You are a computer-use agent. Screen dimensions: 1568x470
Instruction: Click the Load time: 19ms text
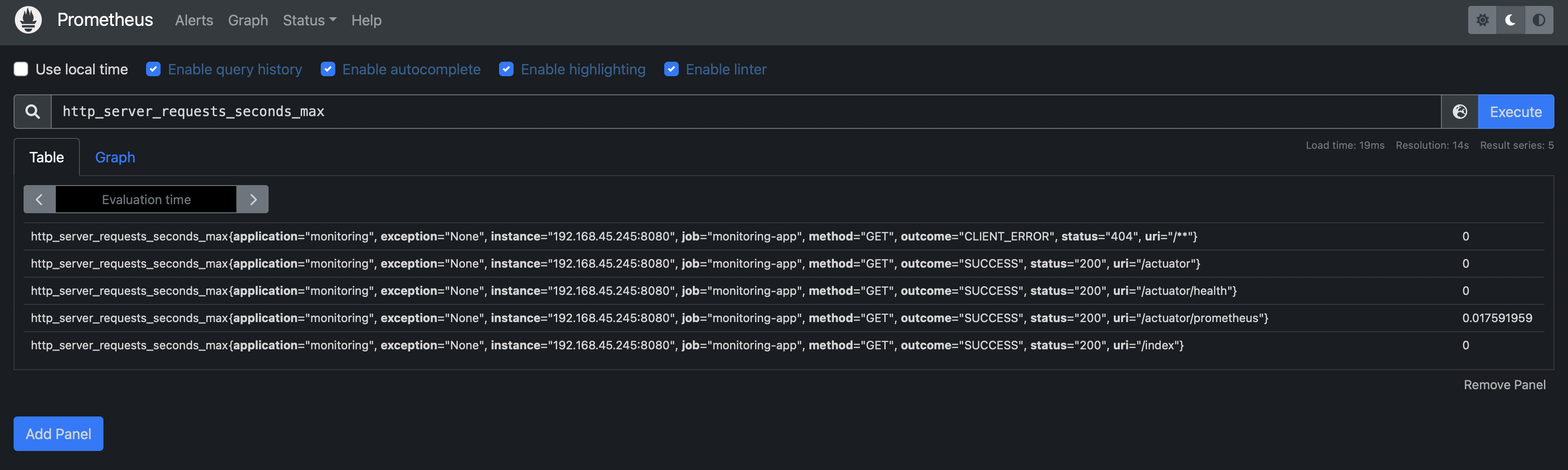(x=1345, y=145)
